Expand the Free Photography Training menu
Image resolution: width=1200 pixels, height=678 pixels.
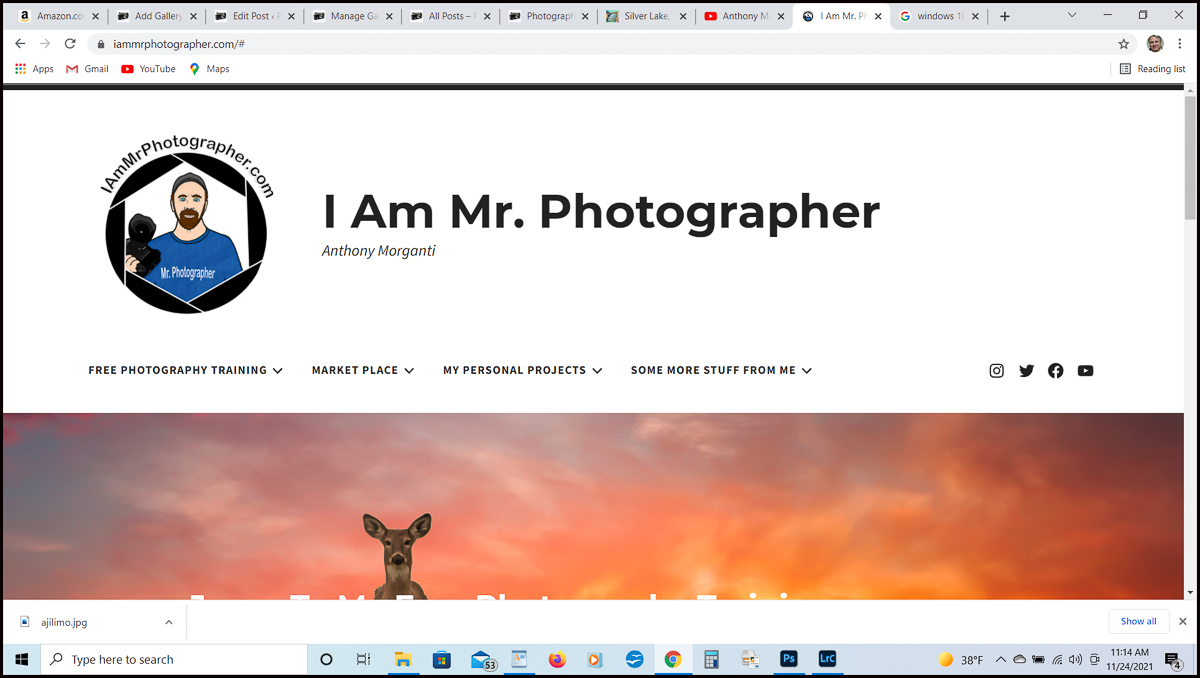pos(185,370)
